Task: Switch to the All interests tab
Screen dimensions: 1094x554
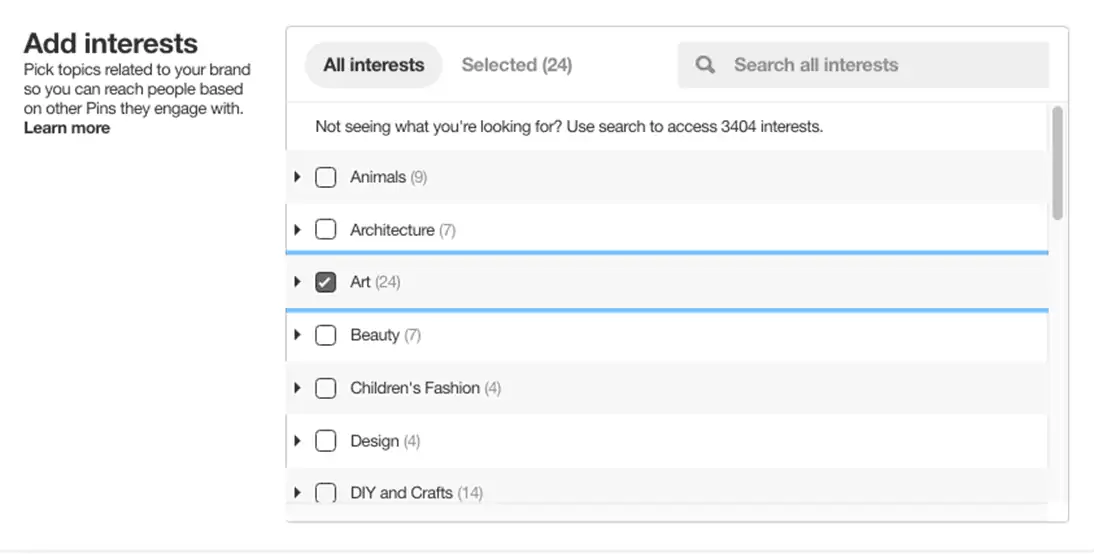Action: [373, 65]
